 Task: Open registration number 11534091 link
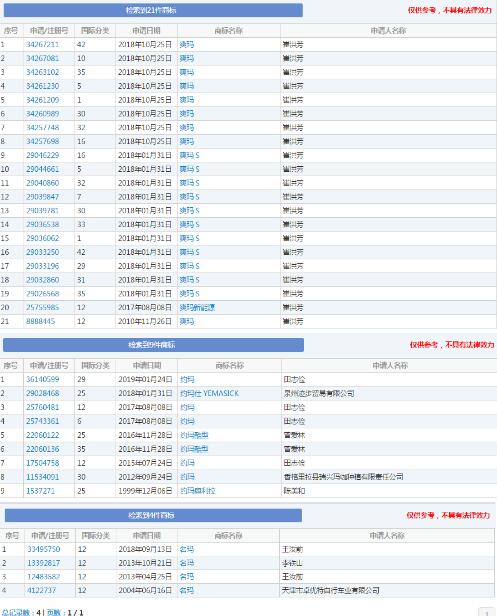(42, 477)
